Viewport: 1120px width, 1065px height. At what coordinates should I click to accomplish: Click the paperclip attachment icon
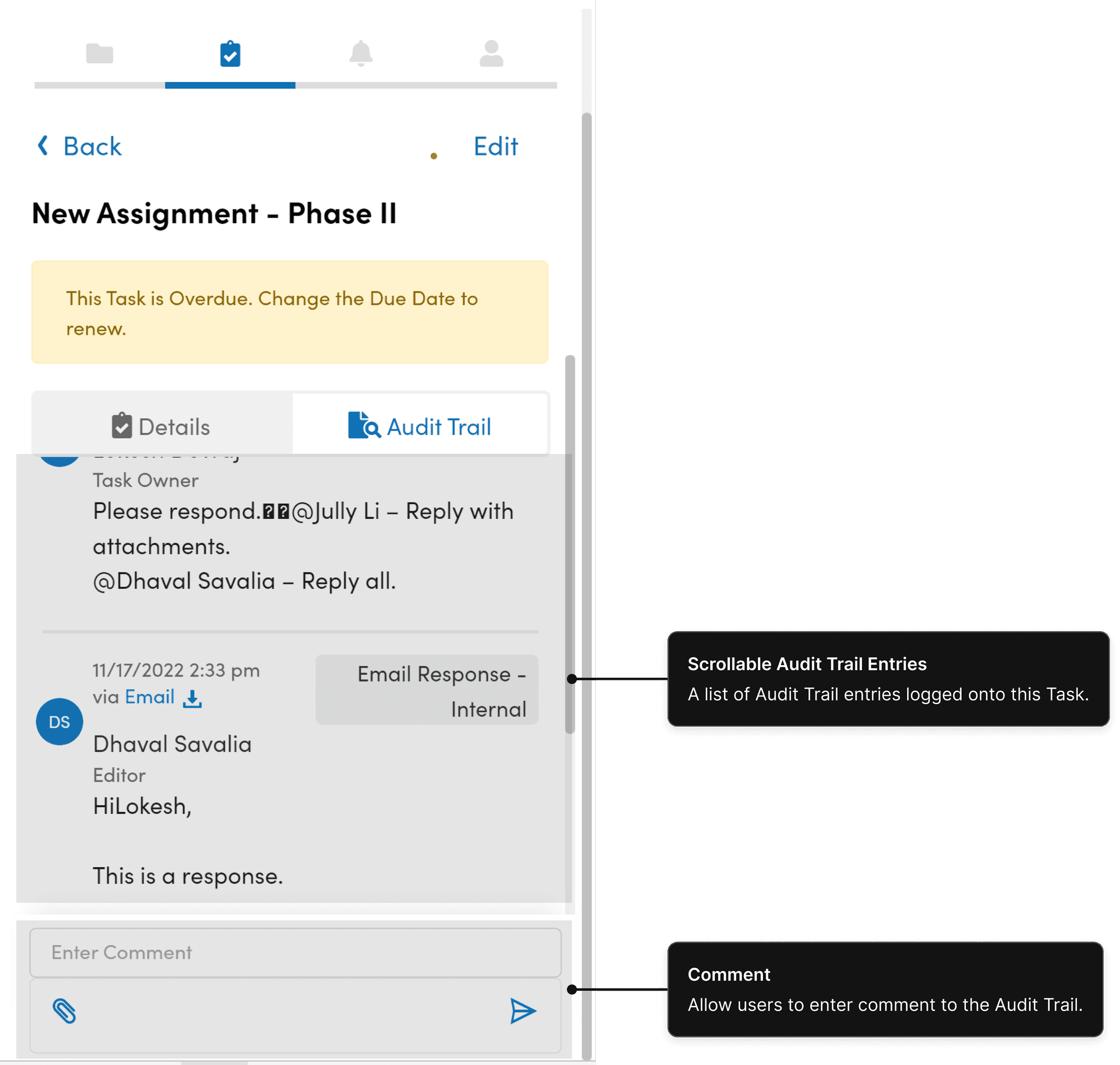[64, 1011]
